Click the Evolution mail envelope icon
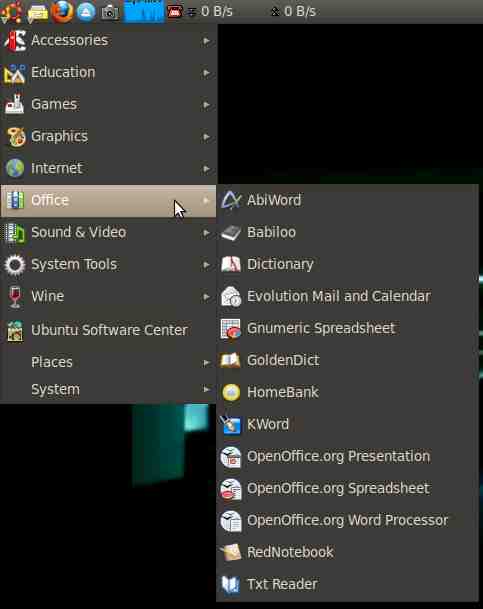 pos(231,296)
